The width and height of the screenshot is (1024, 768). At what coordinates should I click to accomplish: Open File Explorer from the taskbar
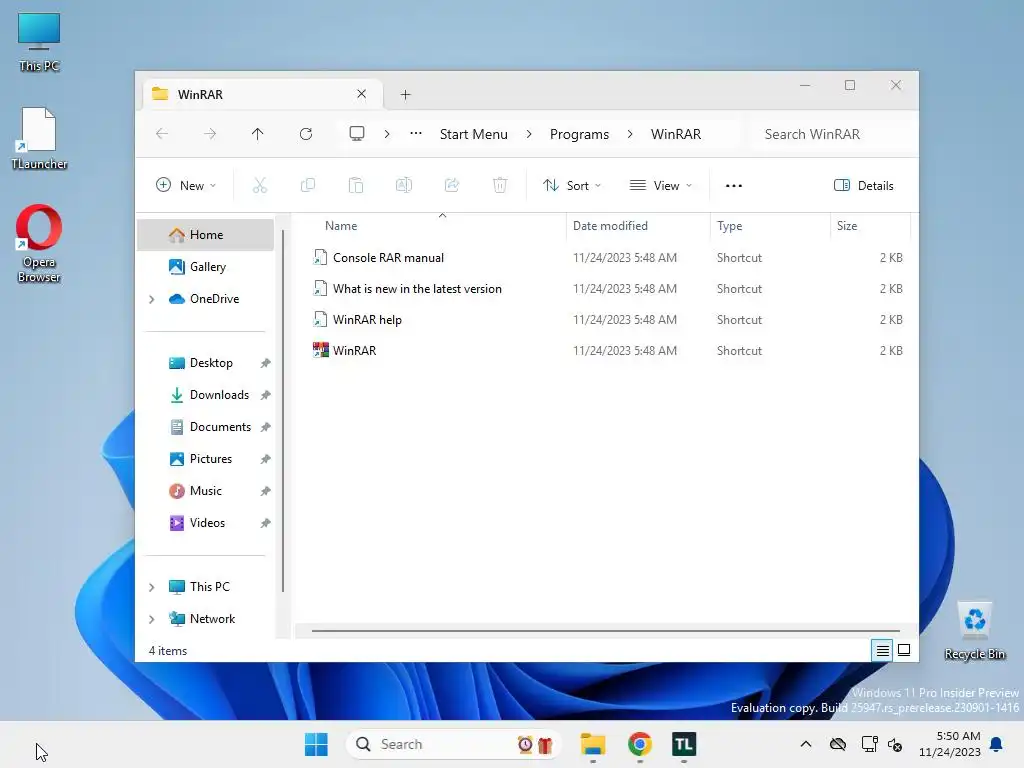[593, 744]
